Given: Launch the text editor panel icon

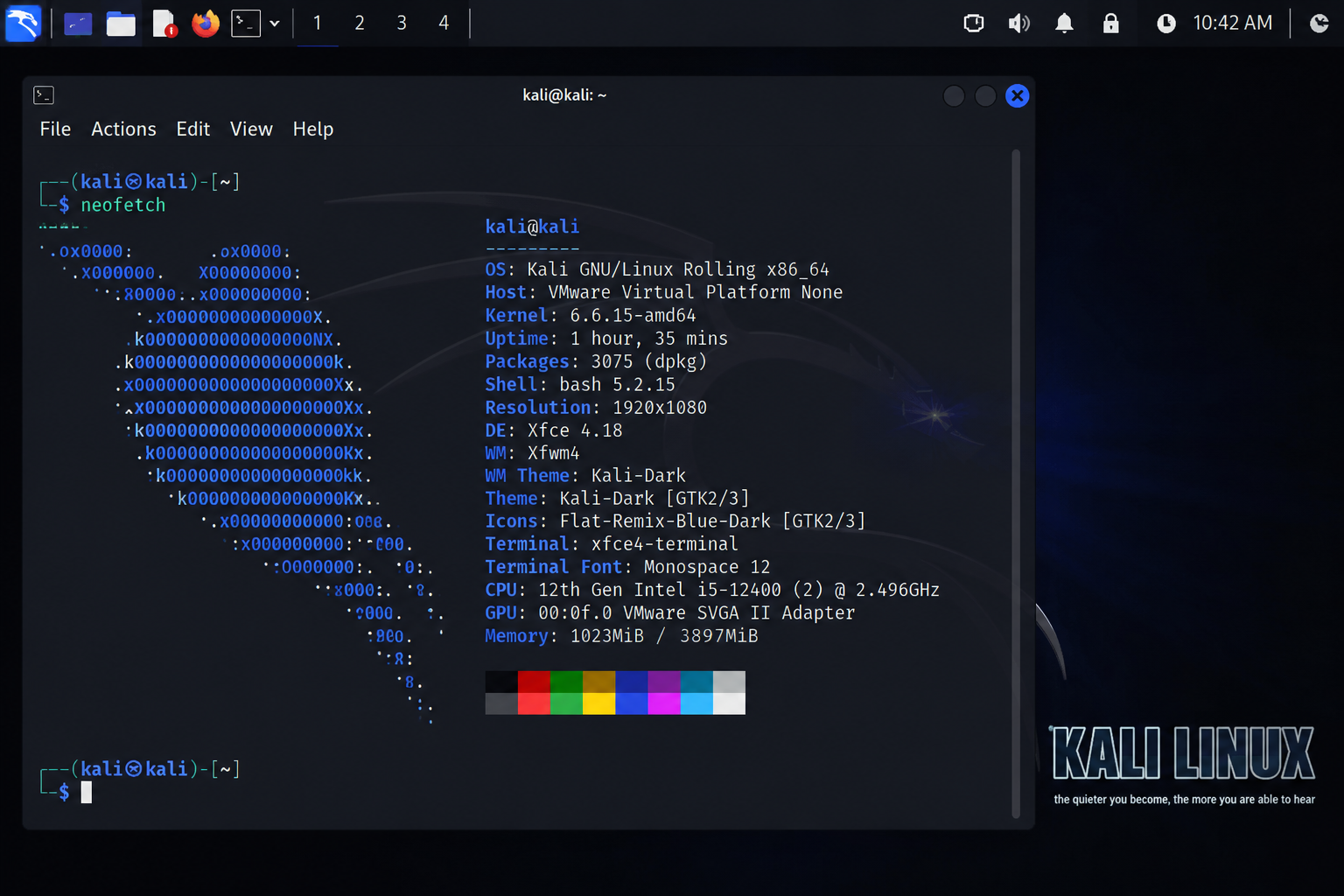Looking at the screenshot, I should tap(164, 24).
